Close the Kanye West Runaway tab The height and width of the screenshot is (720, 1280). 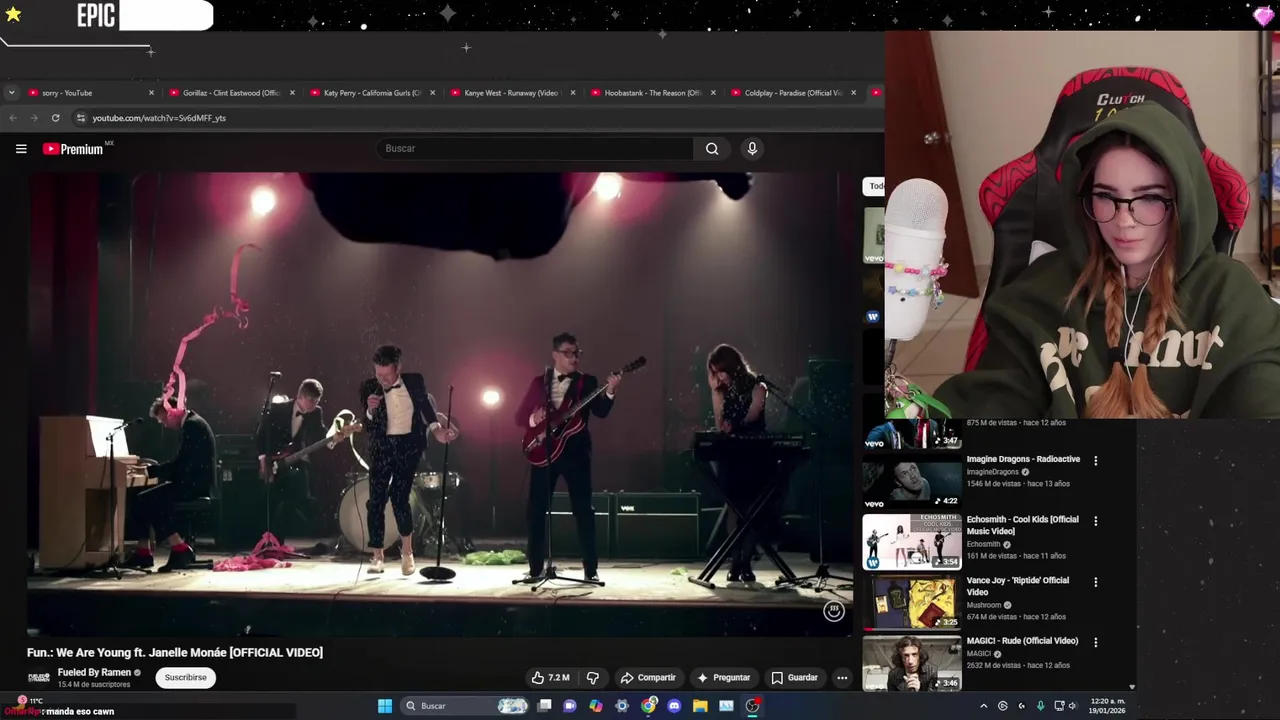click(x=572, y=93)
